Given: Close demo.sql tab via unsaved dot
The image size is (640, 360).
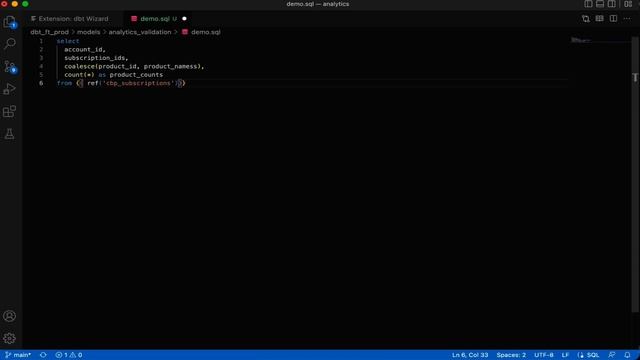Looking at the screenshot, I should (184, 19).
